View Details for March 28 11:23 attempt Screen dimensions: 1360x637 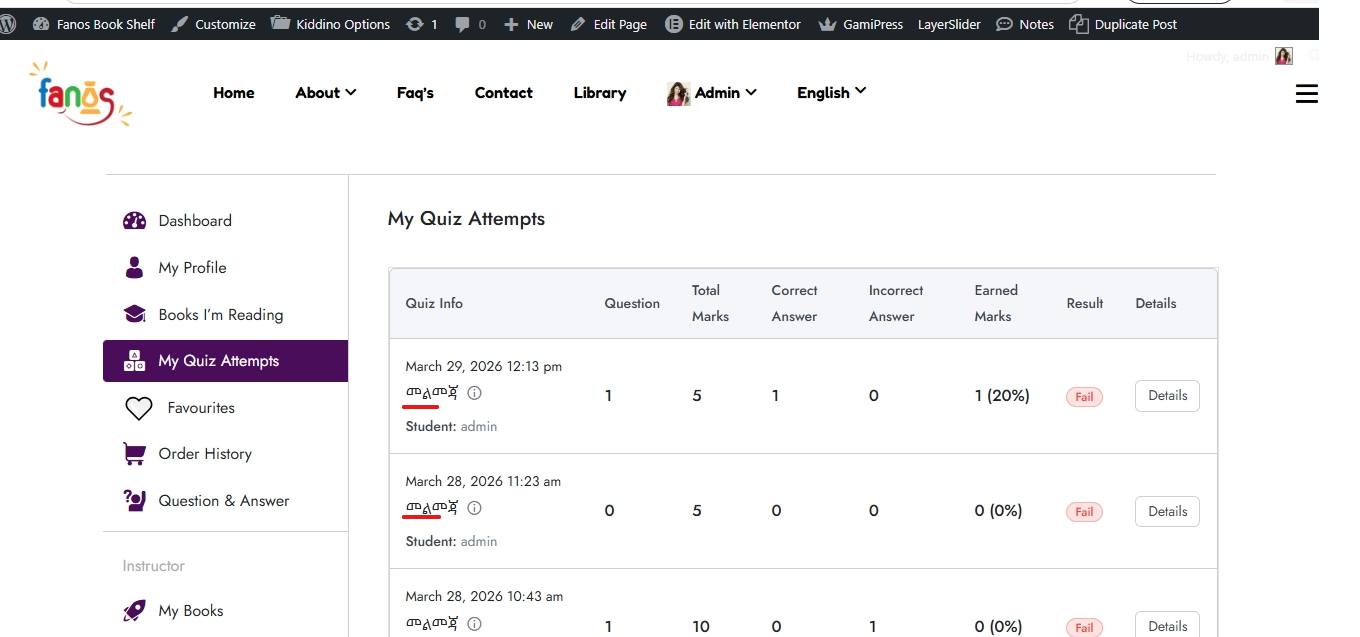[1167, 512]
